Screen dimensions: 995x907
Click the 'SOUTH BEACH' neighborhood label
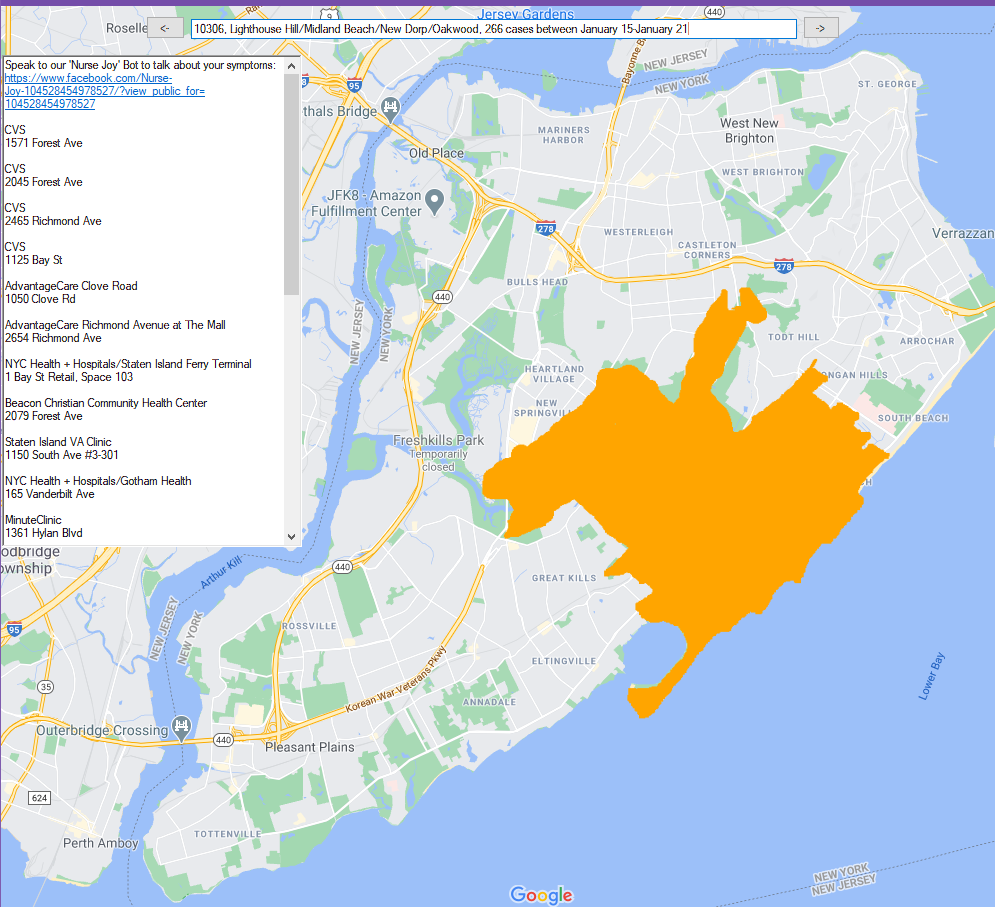[913, 418]
